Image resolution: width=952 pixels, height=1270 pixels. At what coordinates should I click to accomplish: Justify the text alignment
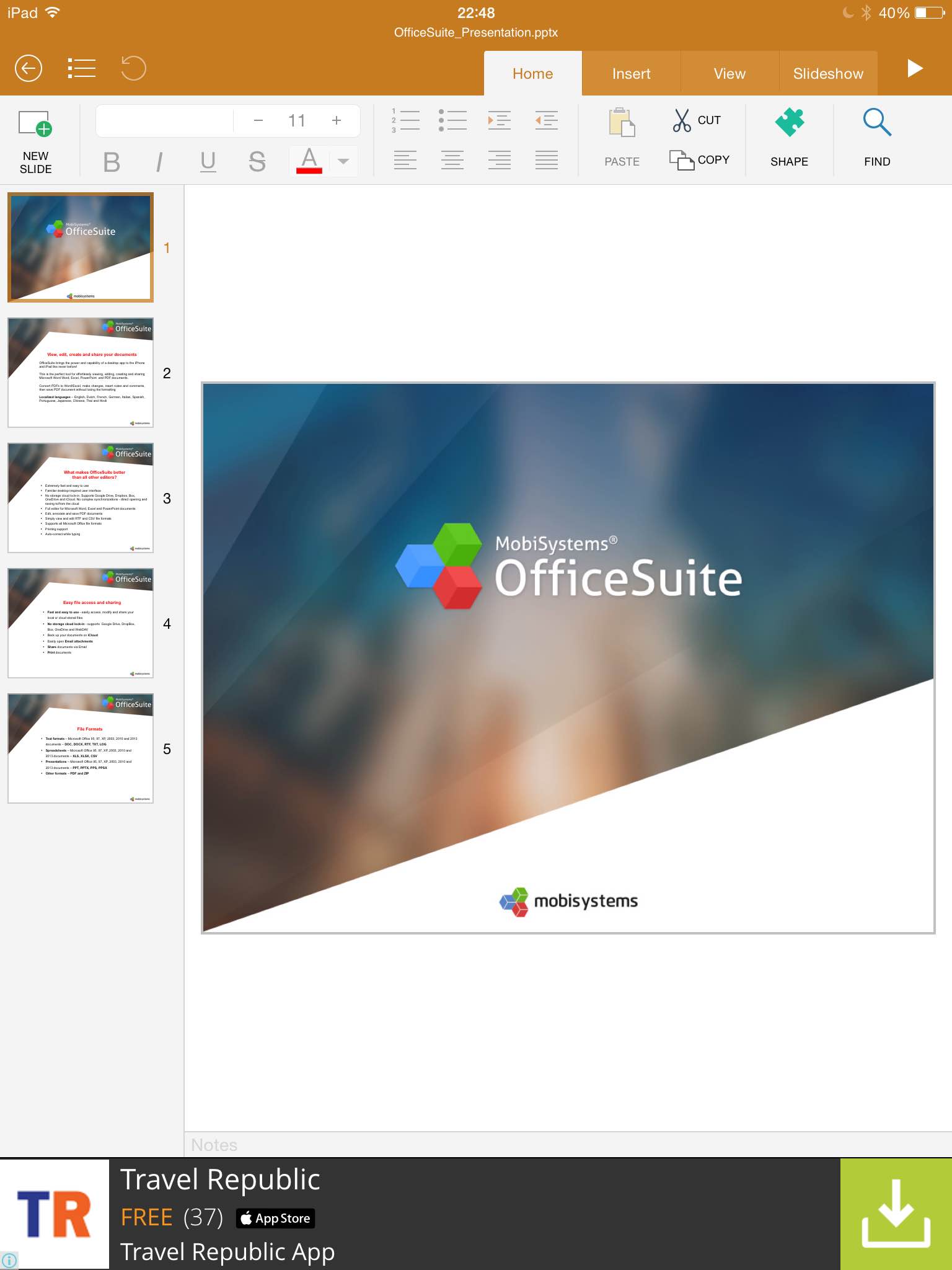547,160
